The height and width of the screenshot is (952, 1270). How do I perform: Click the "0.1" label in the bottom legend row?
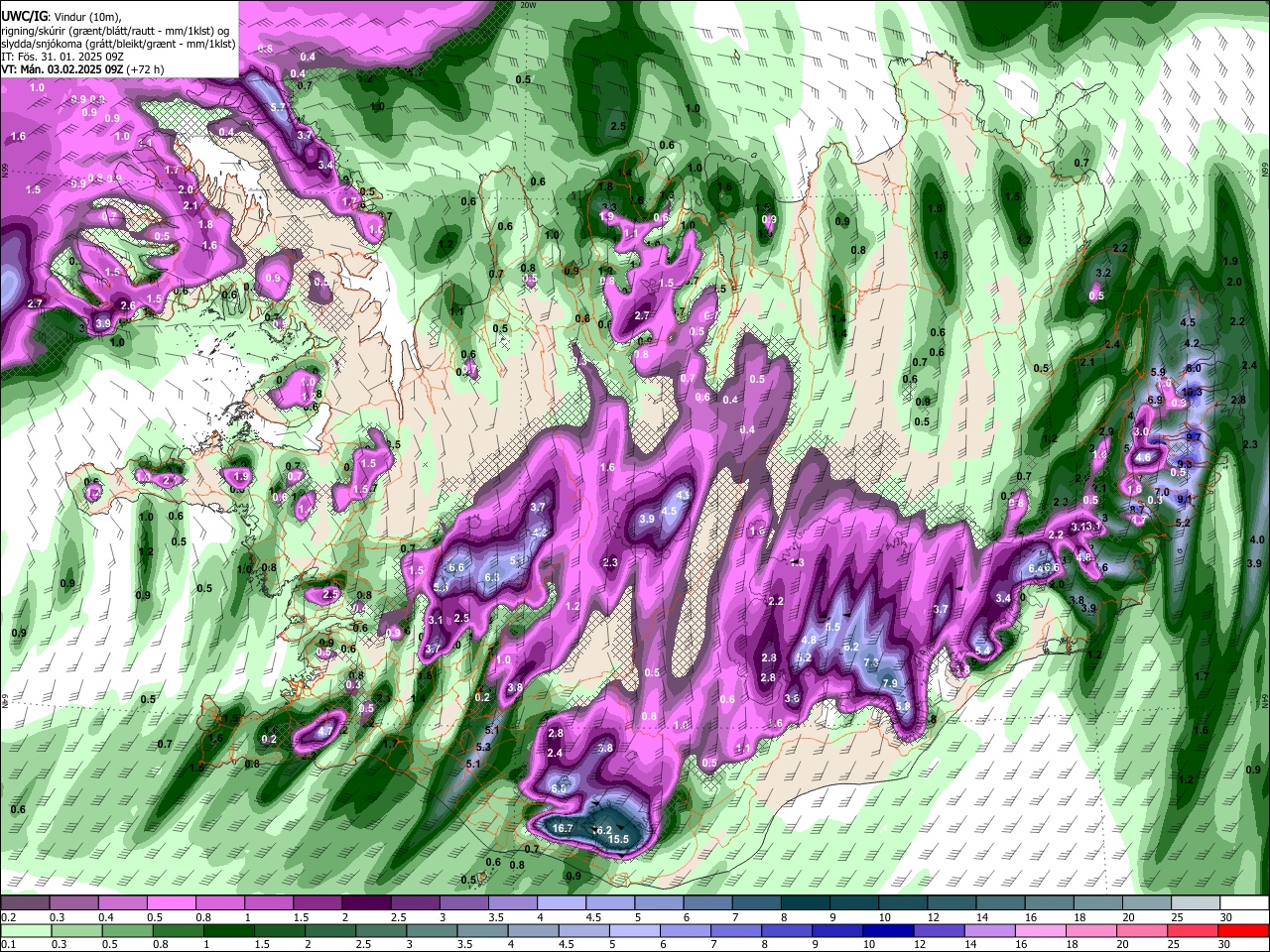(x=8, y=945)
